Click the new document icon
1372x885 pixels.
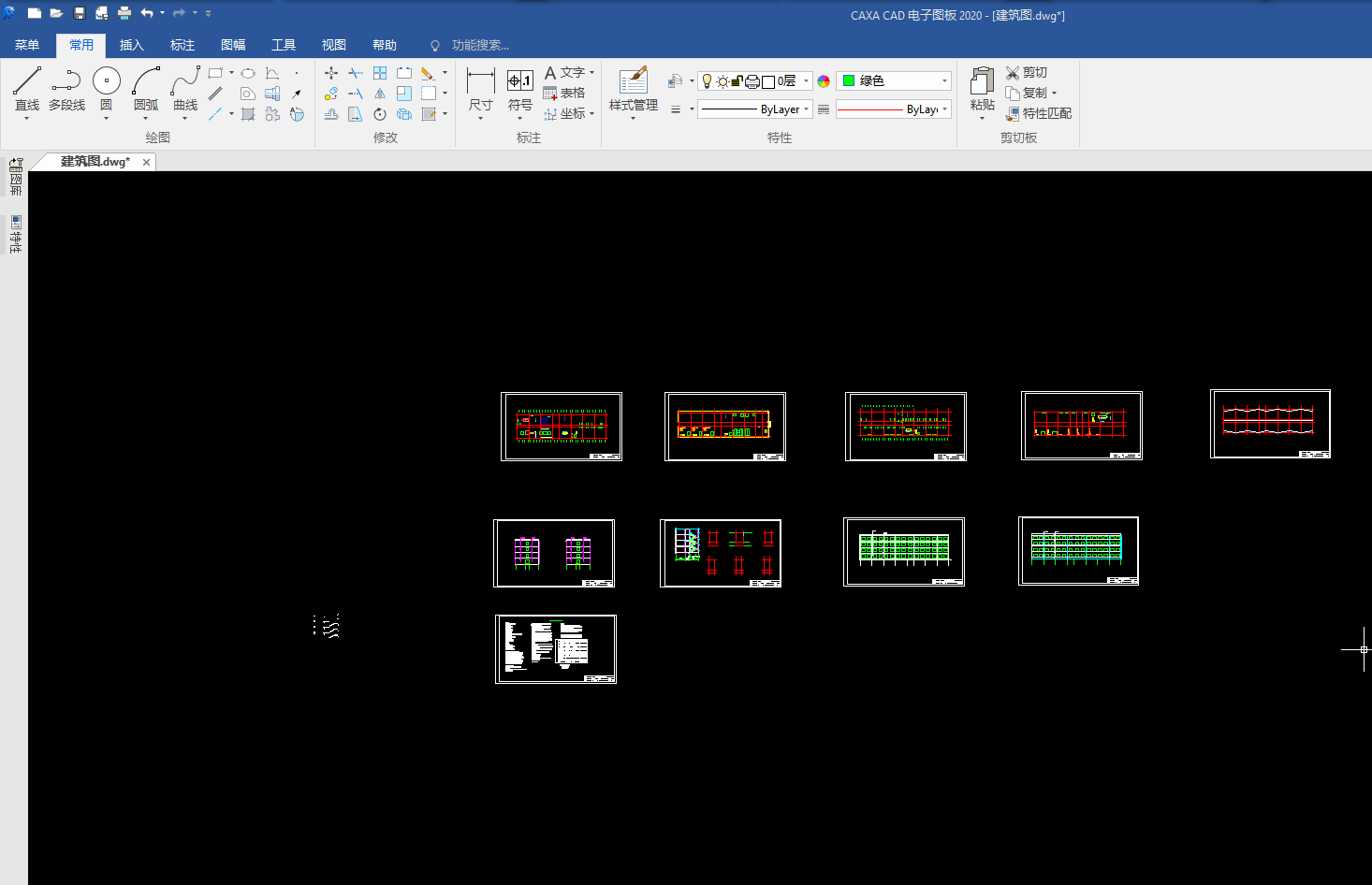coord(35,13)
